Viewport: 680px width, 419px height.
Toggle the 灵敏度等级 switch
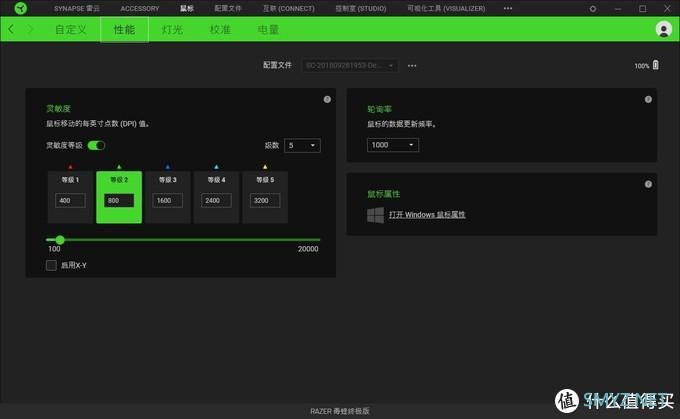[x=96, y=145]
